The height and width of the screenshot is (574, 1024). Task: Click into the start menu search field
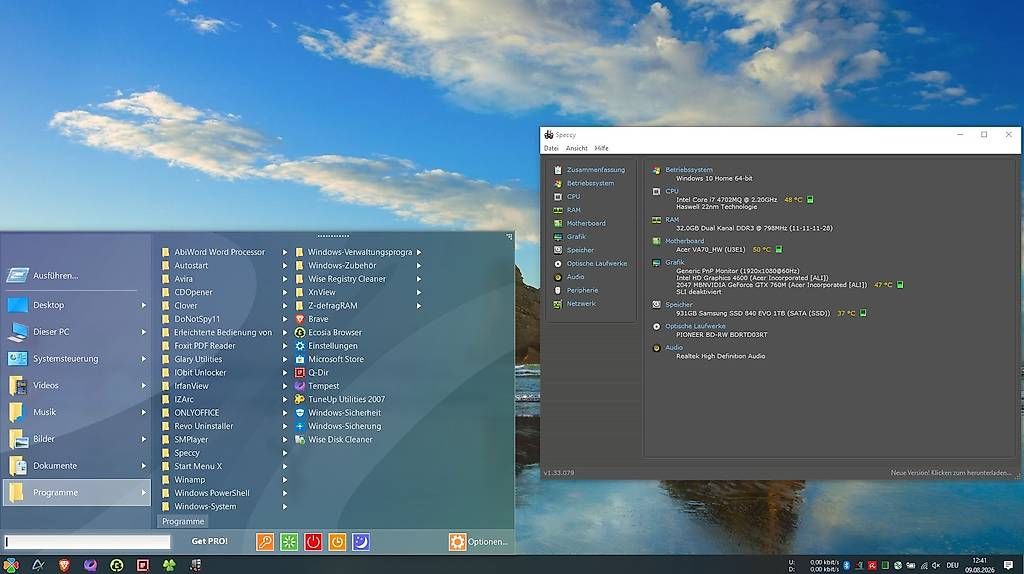(88, 542)
